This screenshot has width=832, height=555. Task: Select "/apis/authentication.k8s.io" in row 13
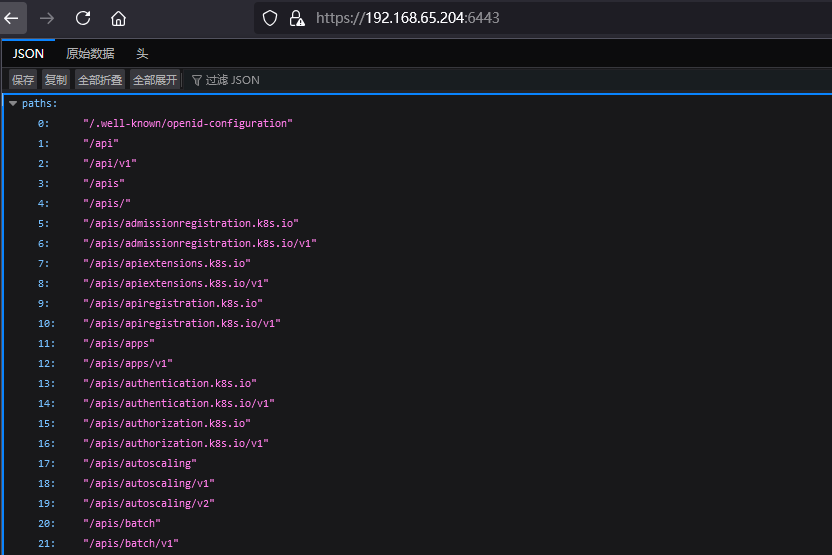click(170, 383)
